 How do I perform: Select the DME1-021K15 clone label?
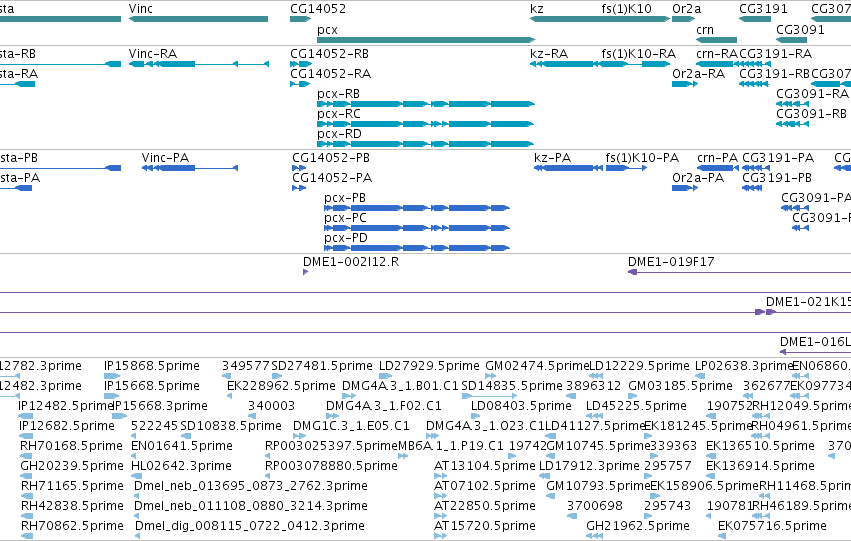point(808,302)
